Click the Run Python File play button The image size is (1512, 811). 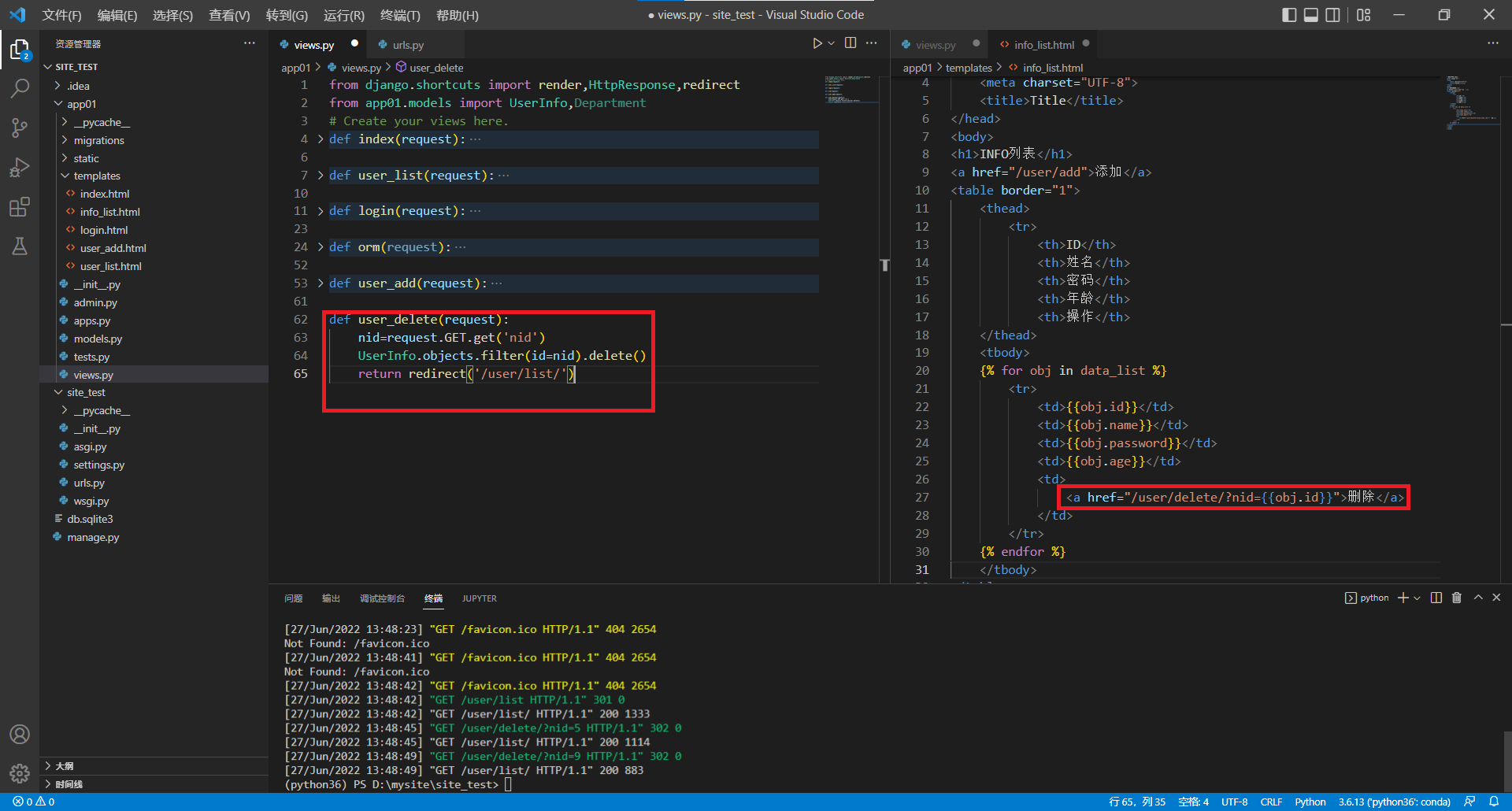[817, 43]
